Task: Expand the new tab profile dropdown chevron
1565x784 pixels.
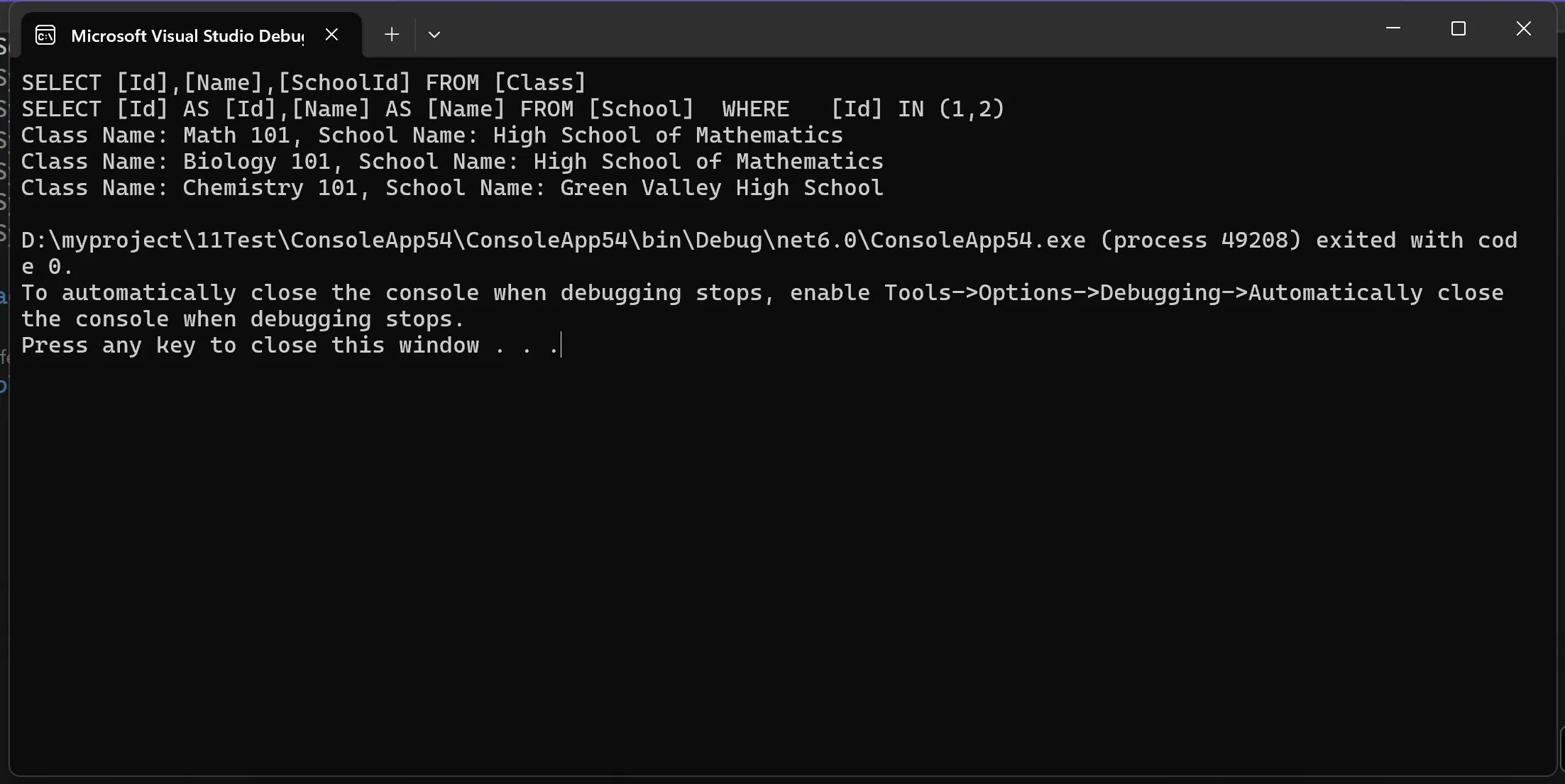Action: point(434,35)
